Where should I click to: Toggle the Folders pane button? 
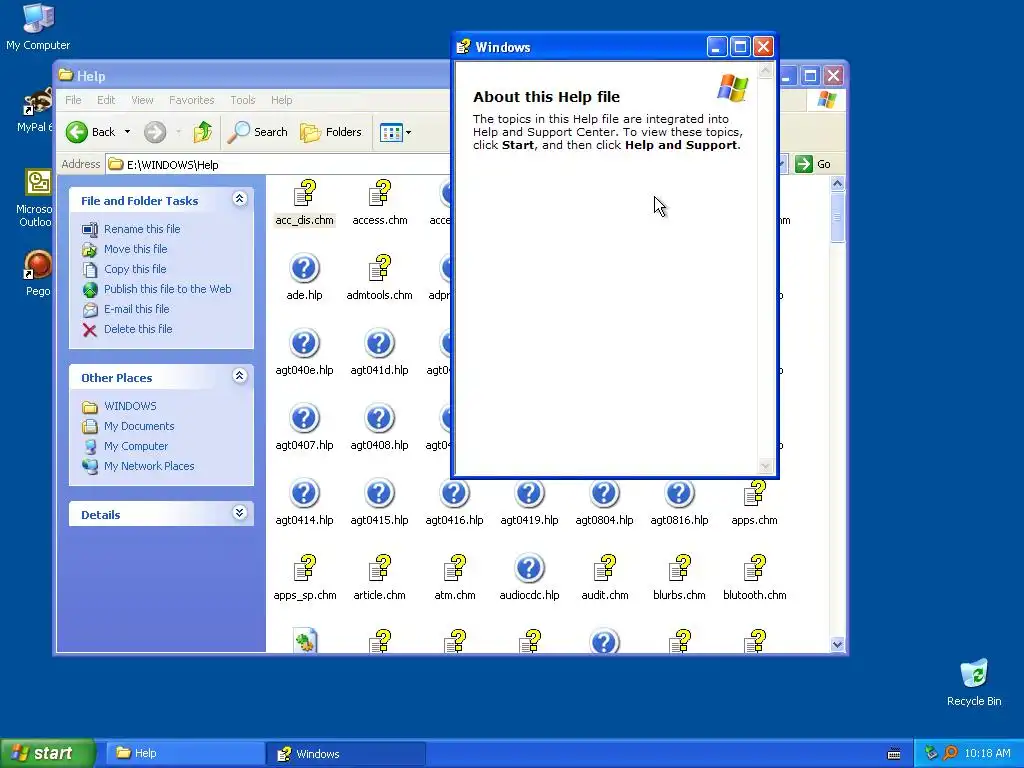[x=330, y=132]
